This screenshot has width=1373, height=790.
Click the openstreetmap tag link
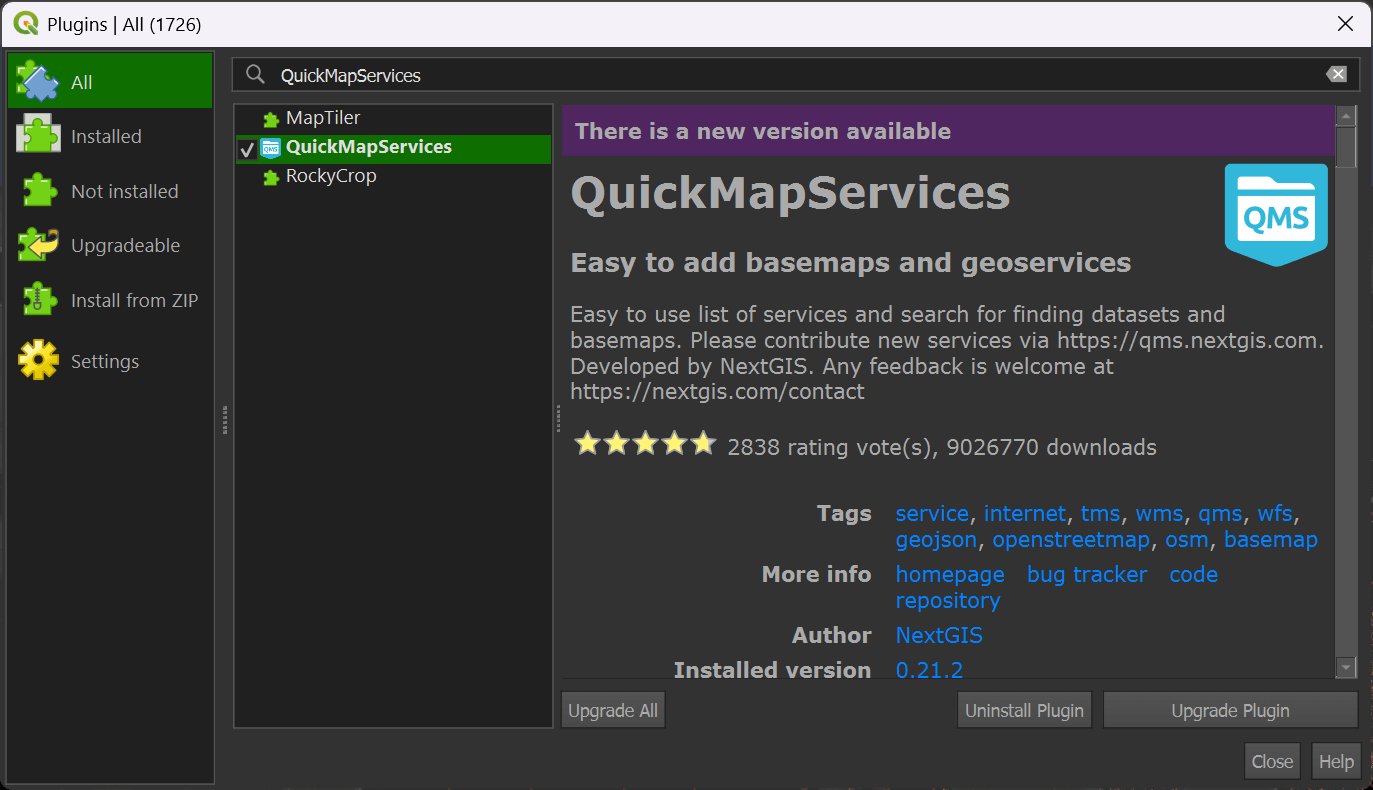(x=1071, y=539)
